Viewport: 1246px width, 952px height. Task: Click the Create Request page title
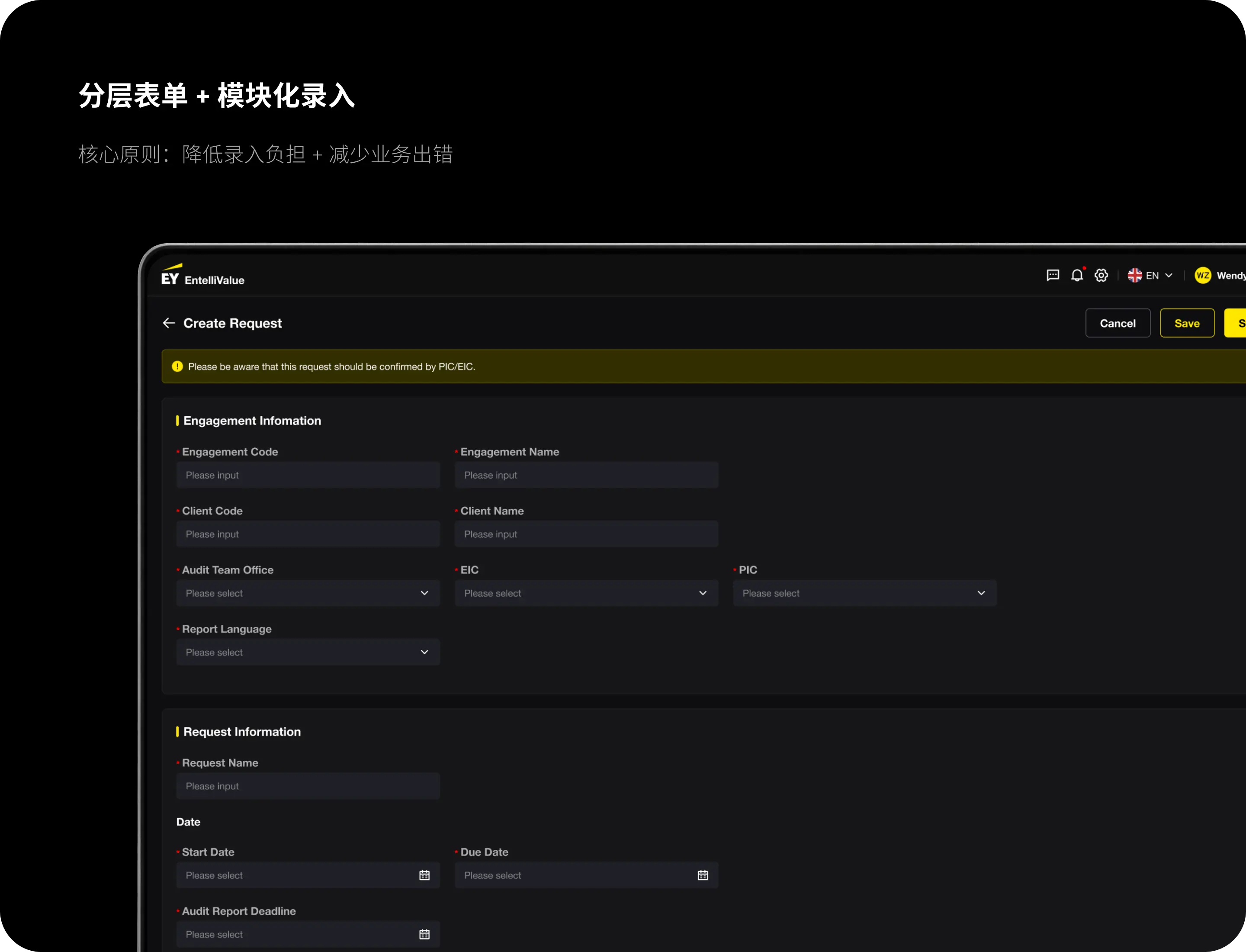point(232,323)
